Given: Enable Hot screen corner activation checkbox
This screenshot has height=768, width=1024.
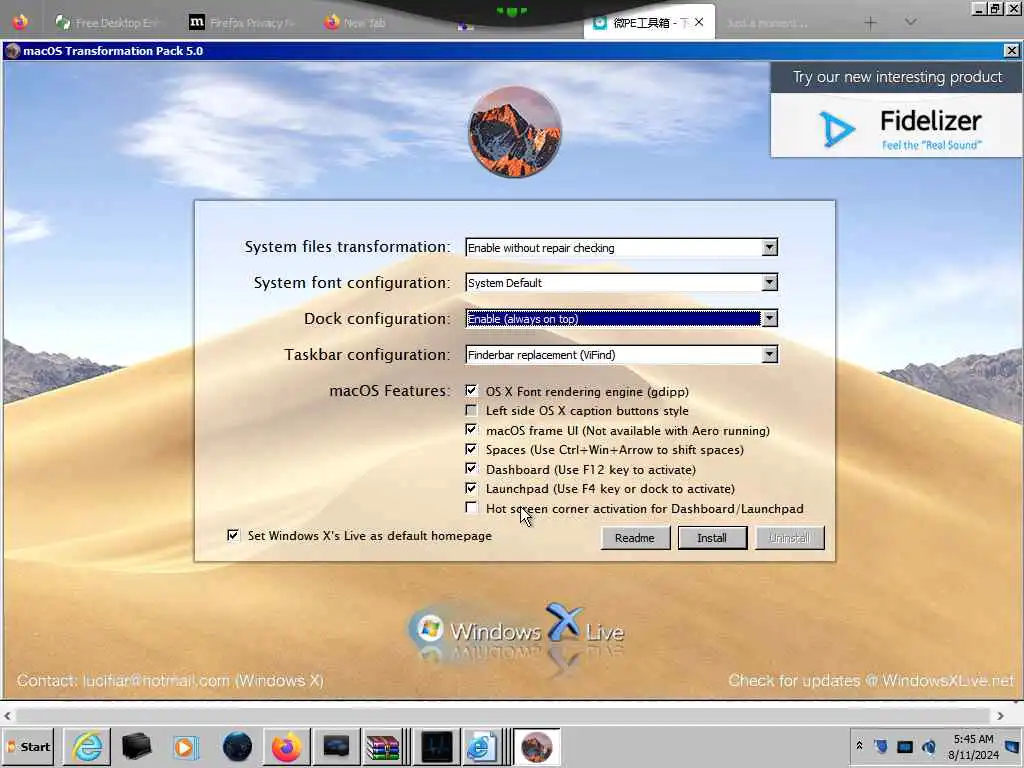Looking at the screenshot, I should click(x=471, y=507).
